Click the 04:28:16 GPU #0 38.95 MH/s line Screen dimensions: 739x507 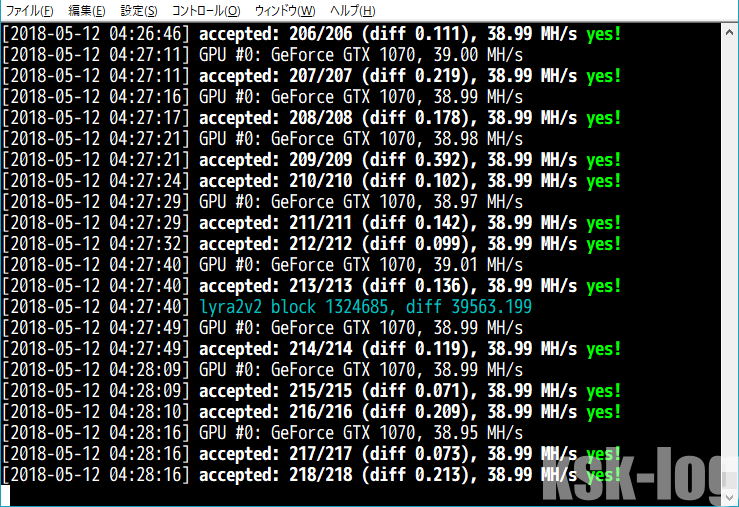click(x=263, y=433)
